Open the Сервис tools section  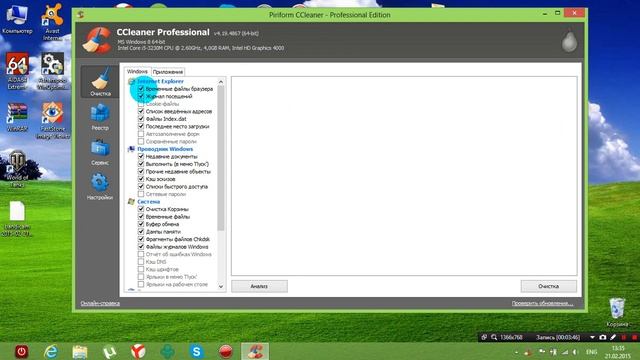(100, 151)
